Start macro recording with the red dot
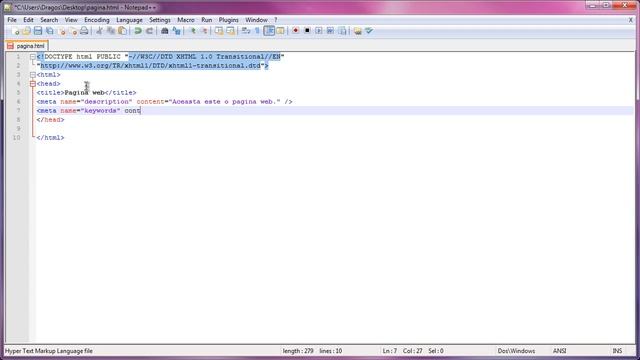Viewport: 640px width, 360px height. pos(296,31)
